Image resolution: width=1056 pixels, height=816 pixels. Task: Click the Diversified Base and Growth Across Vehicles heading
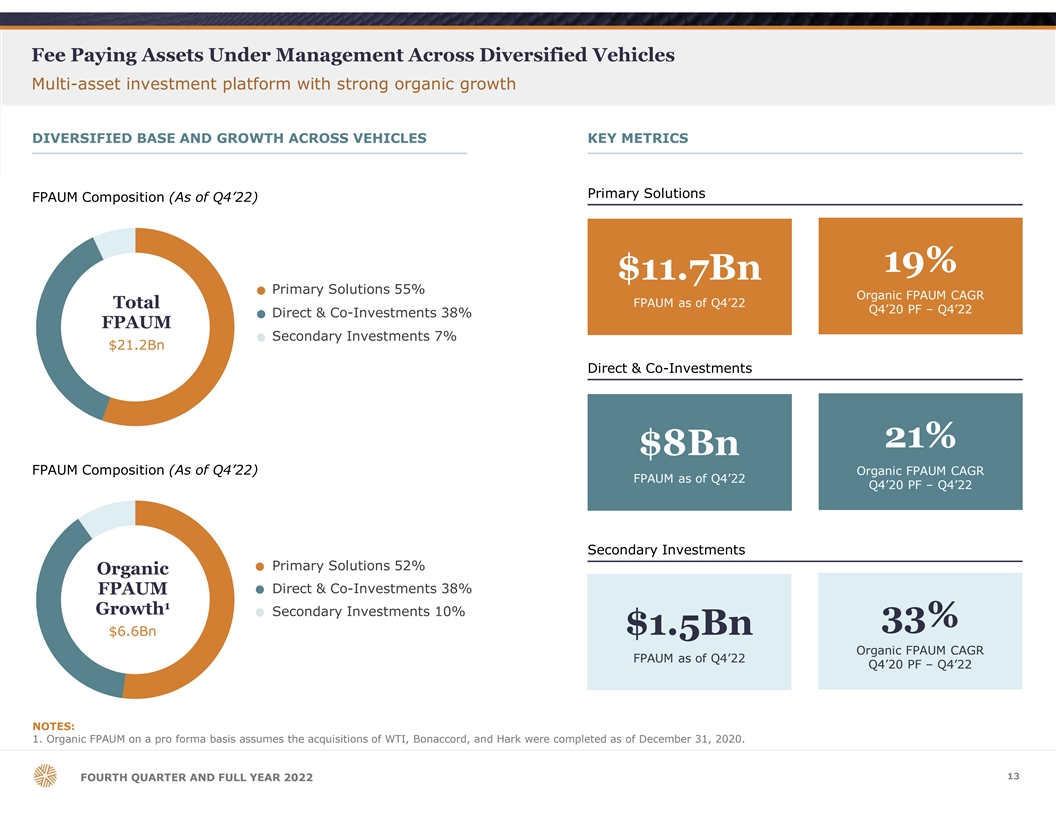click(229, 138)
